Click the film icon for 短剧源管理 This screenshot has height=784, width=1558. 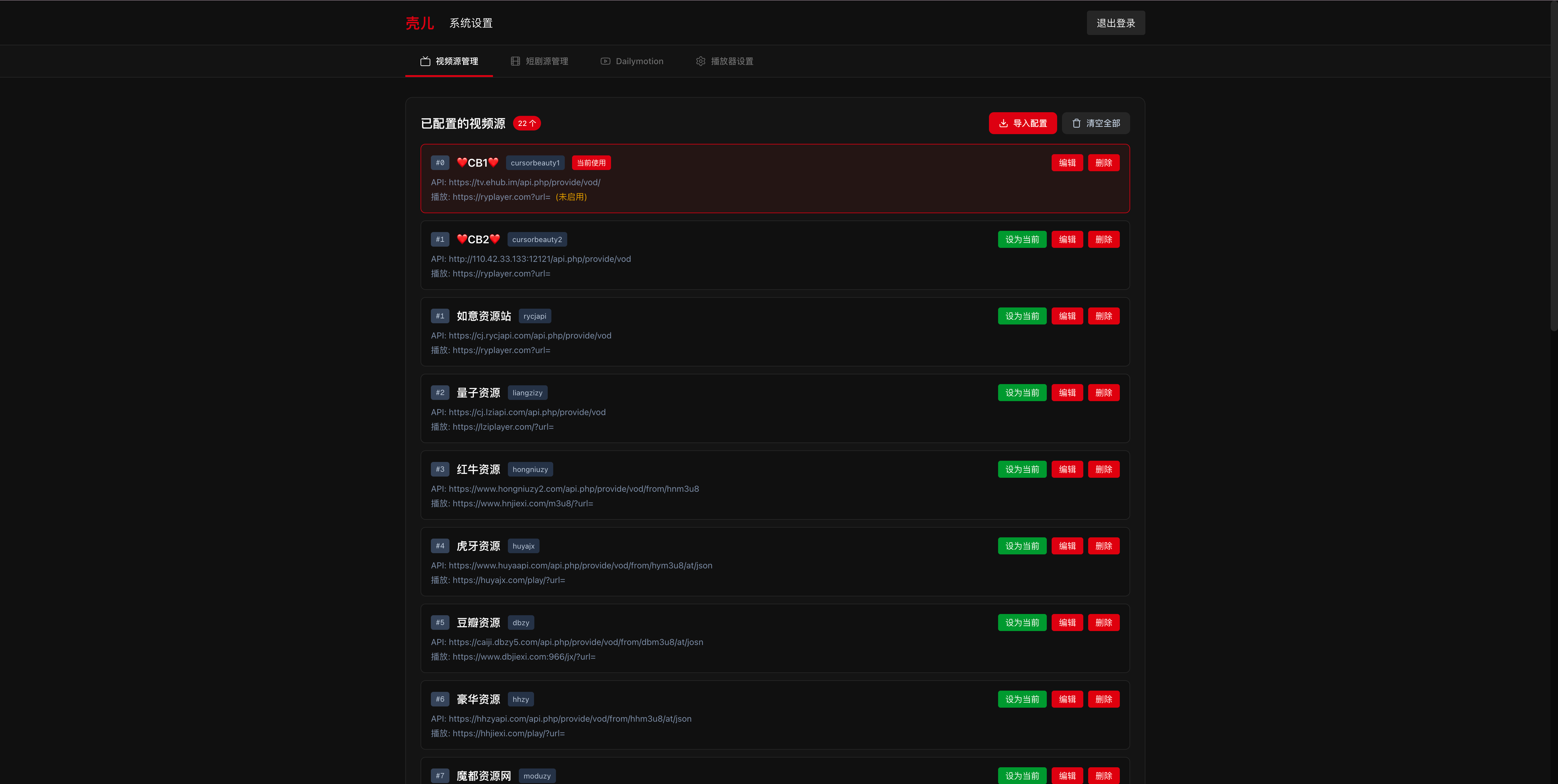tap(515, 61)
